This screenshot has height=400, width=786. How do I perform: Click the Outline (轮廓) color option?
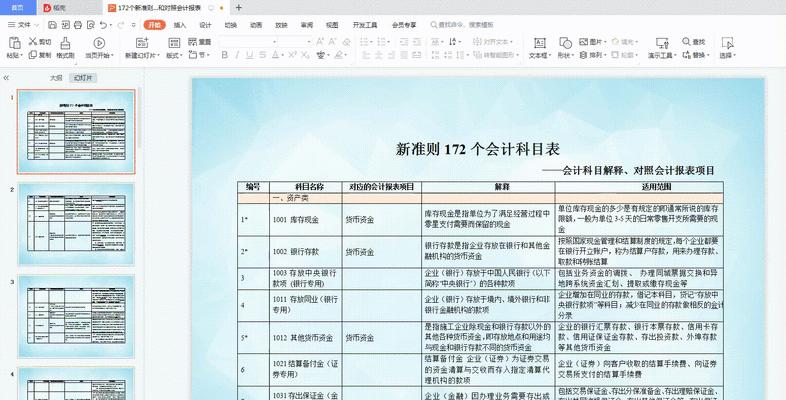coord(624,55)
